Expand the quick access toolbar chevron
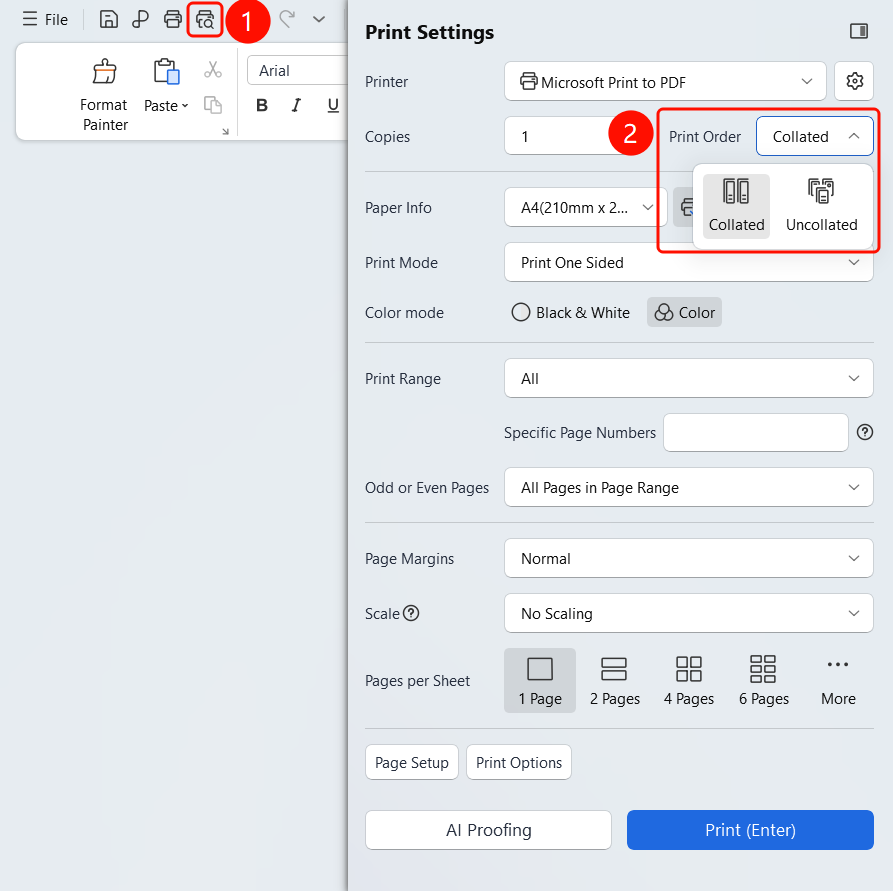The image size is (893, 891). click(319, 19)
